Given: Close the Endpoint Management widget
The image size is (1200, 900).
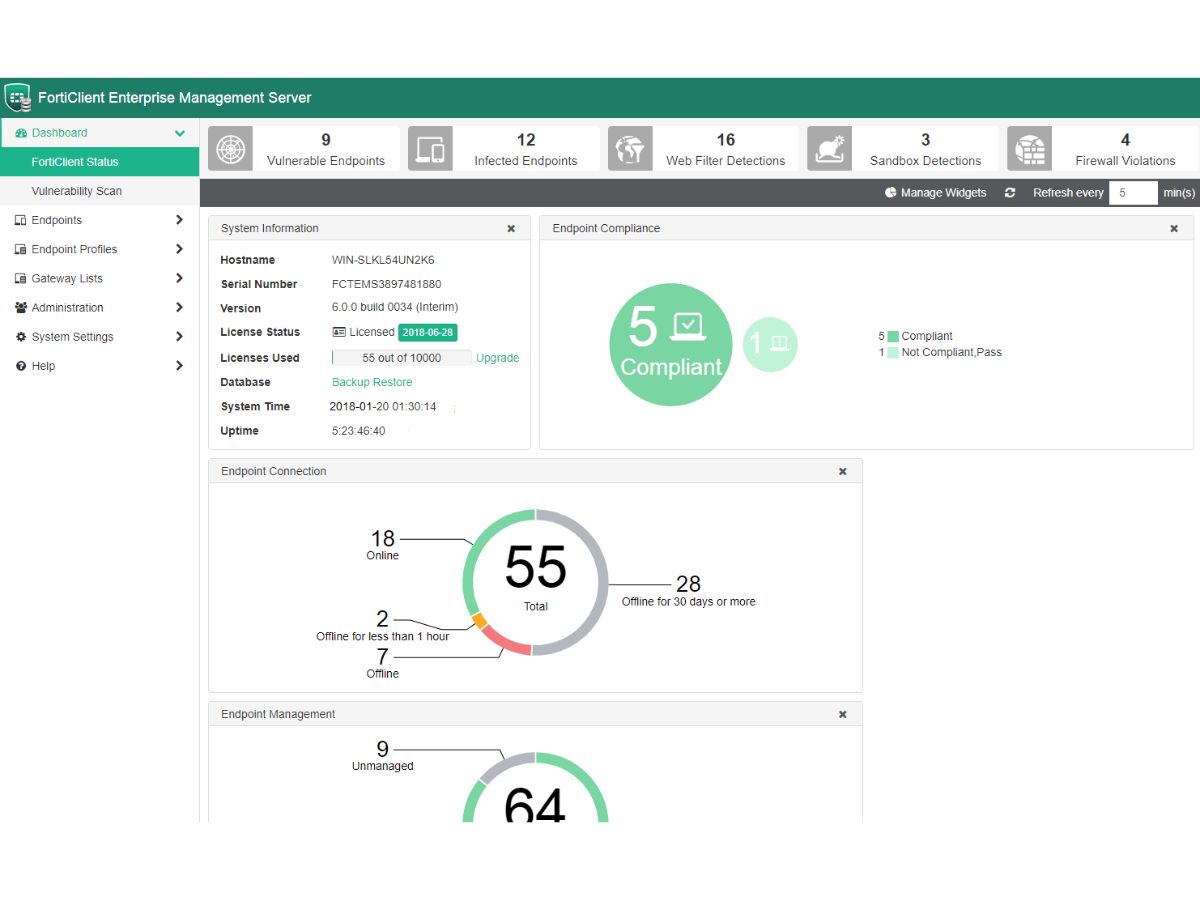Looking at the screenshot, I should [842, 715].
